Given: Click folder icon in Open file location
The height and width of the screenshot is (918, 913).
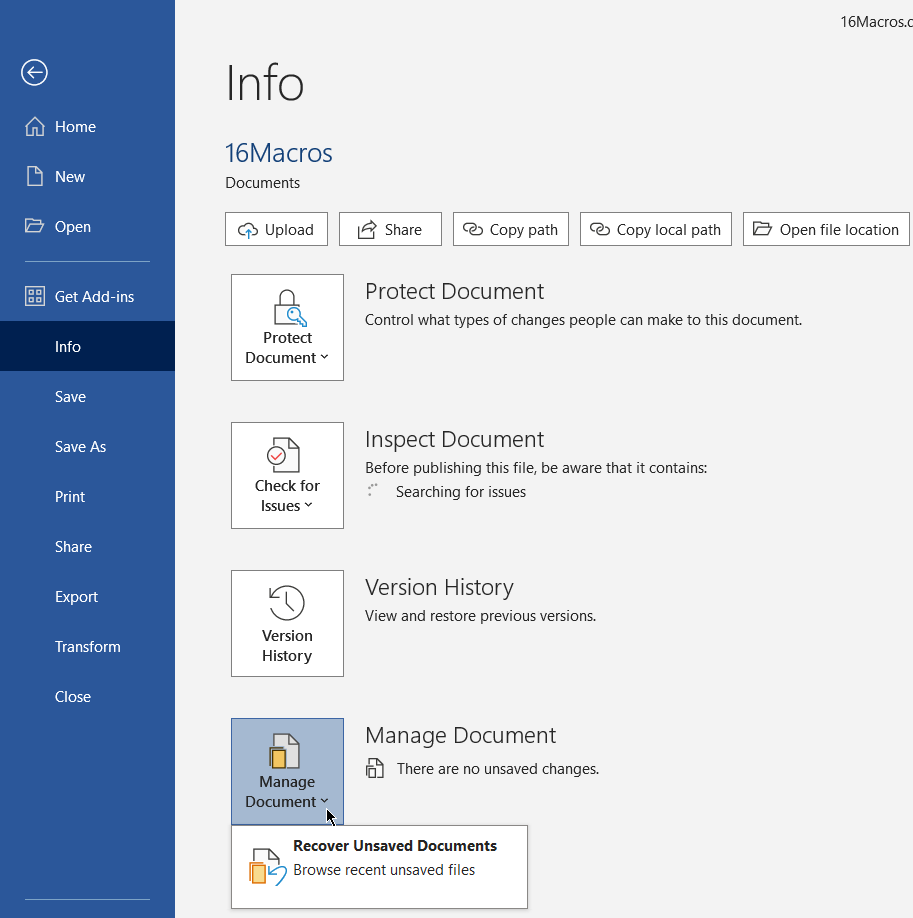Looking at the screenshot, I should [x=762, y=228].
